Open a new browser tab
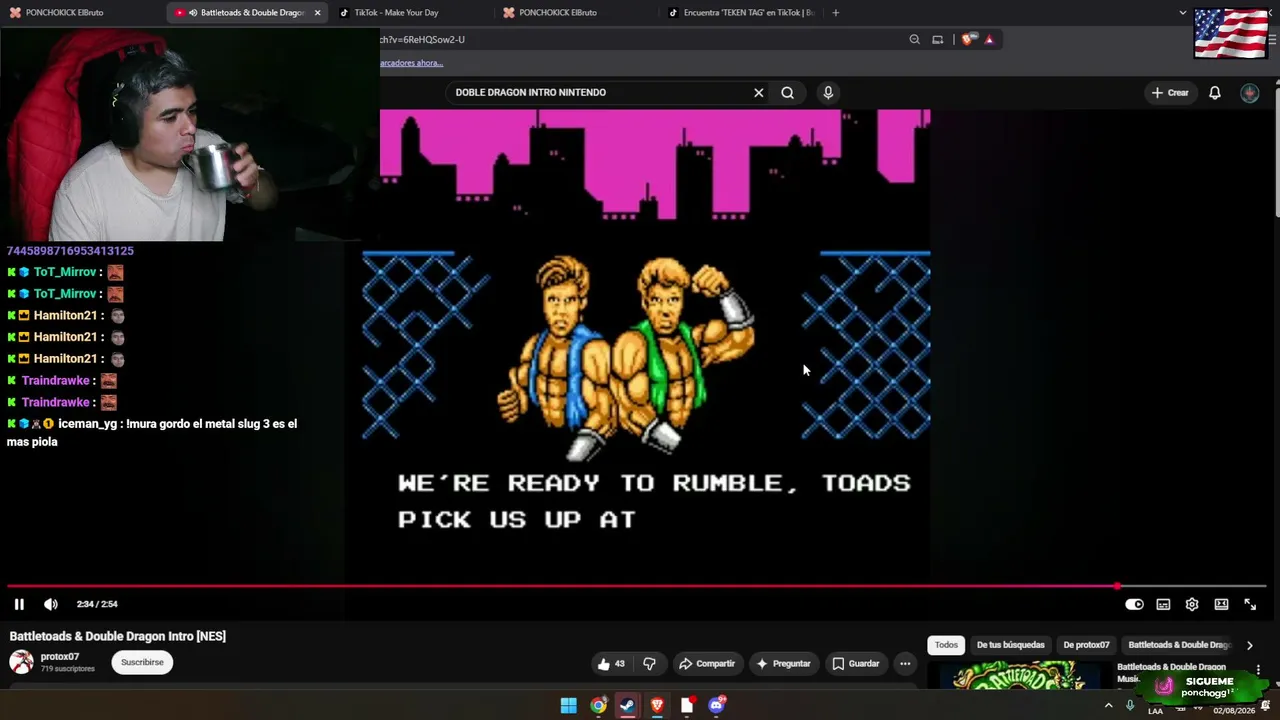The width and height of the screenshot is (1280, 720). [835, 13]
